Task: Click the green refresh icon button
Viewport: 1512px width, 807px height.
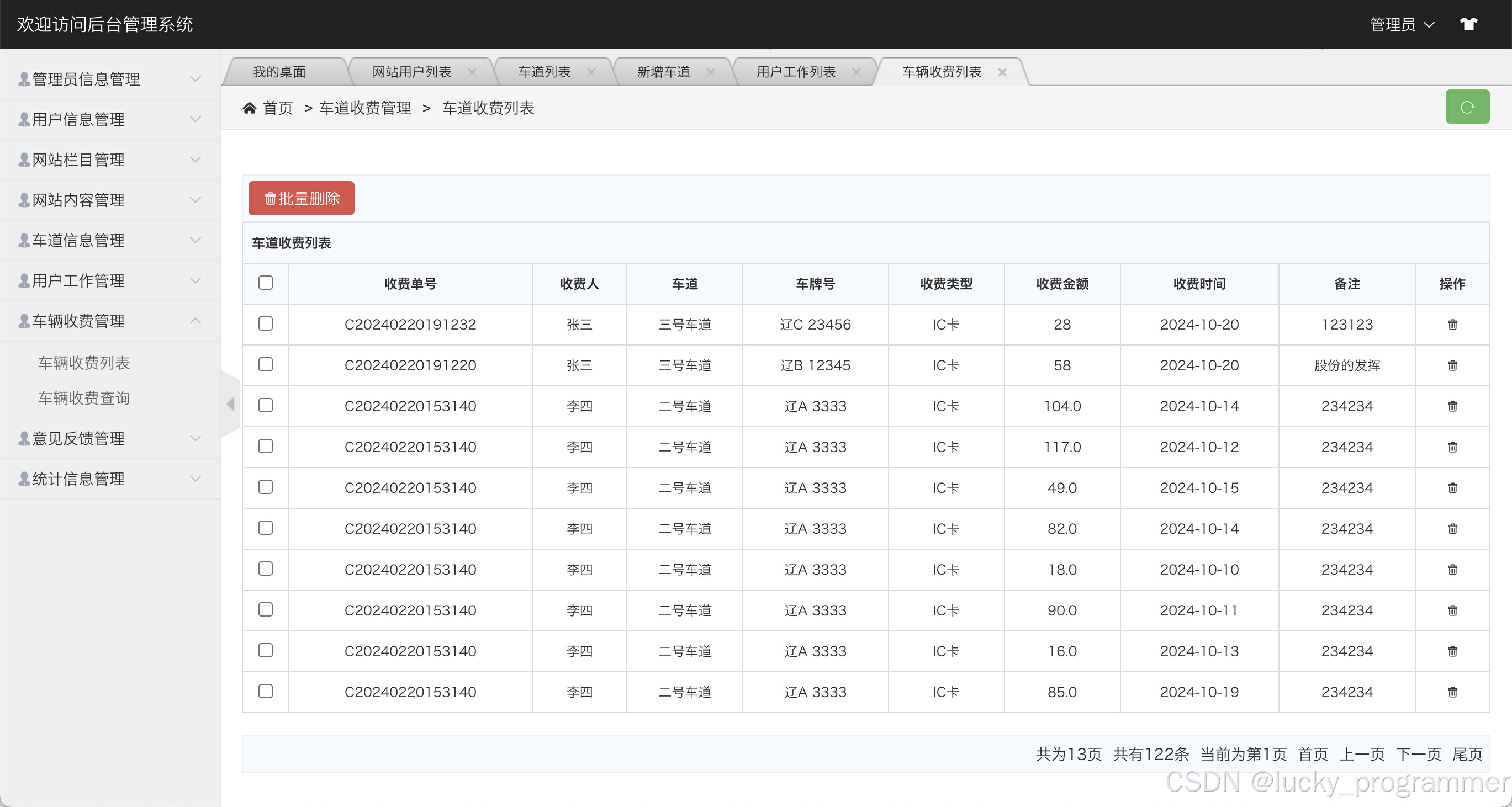Action: pyautogui.click(x=1467, y=107)
